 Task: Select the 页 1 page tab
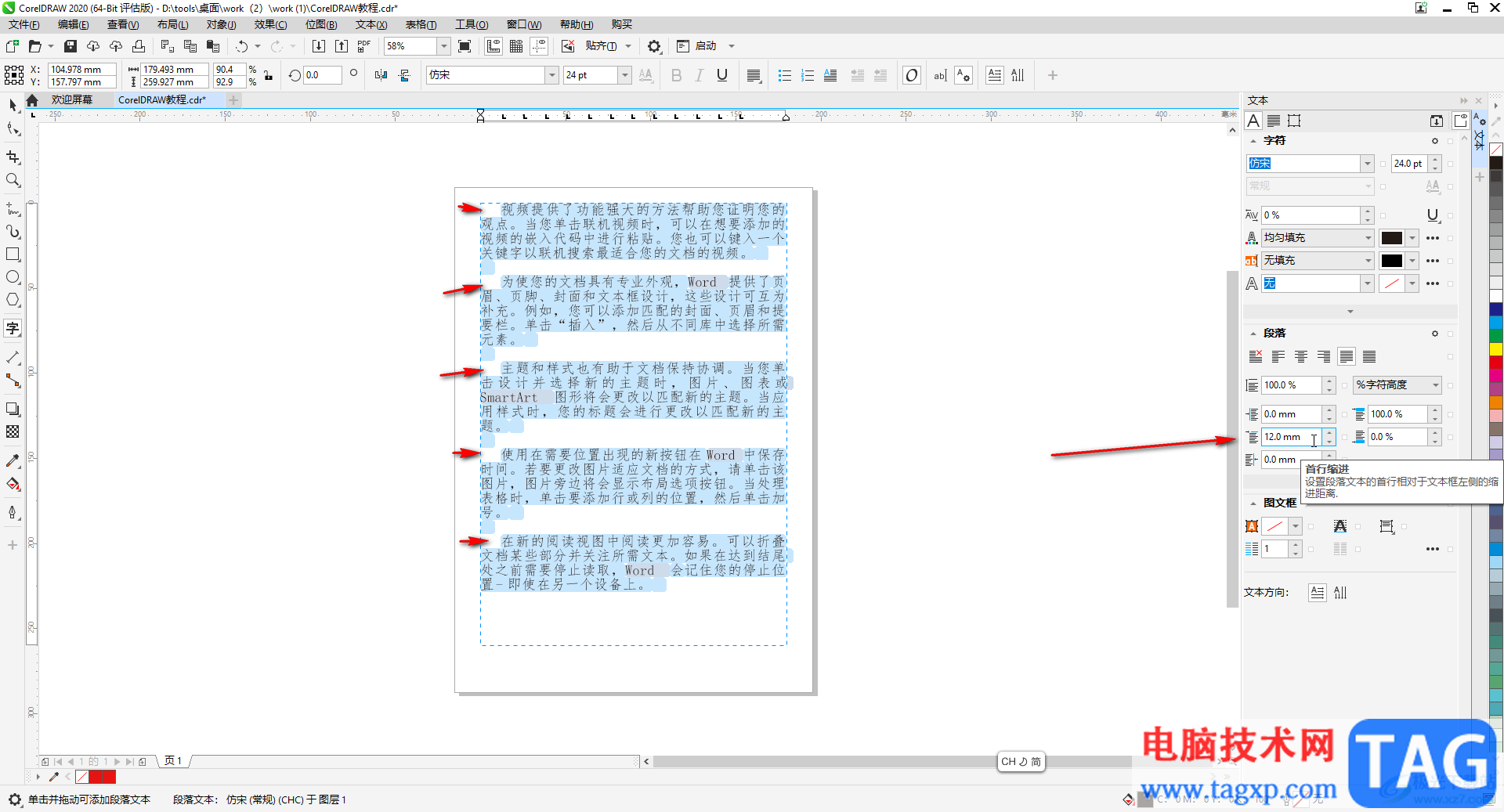pos(173,761)
